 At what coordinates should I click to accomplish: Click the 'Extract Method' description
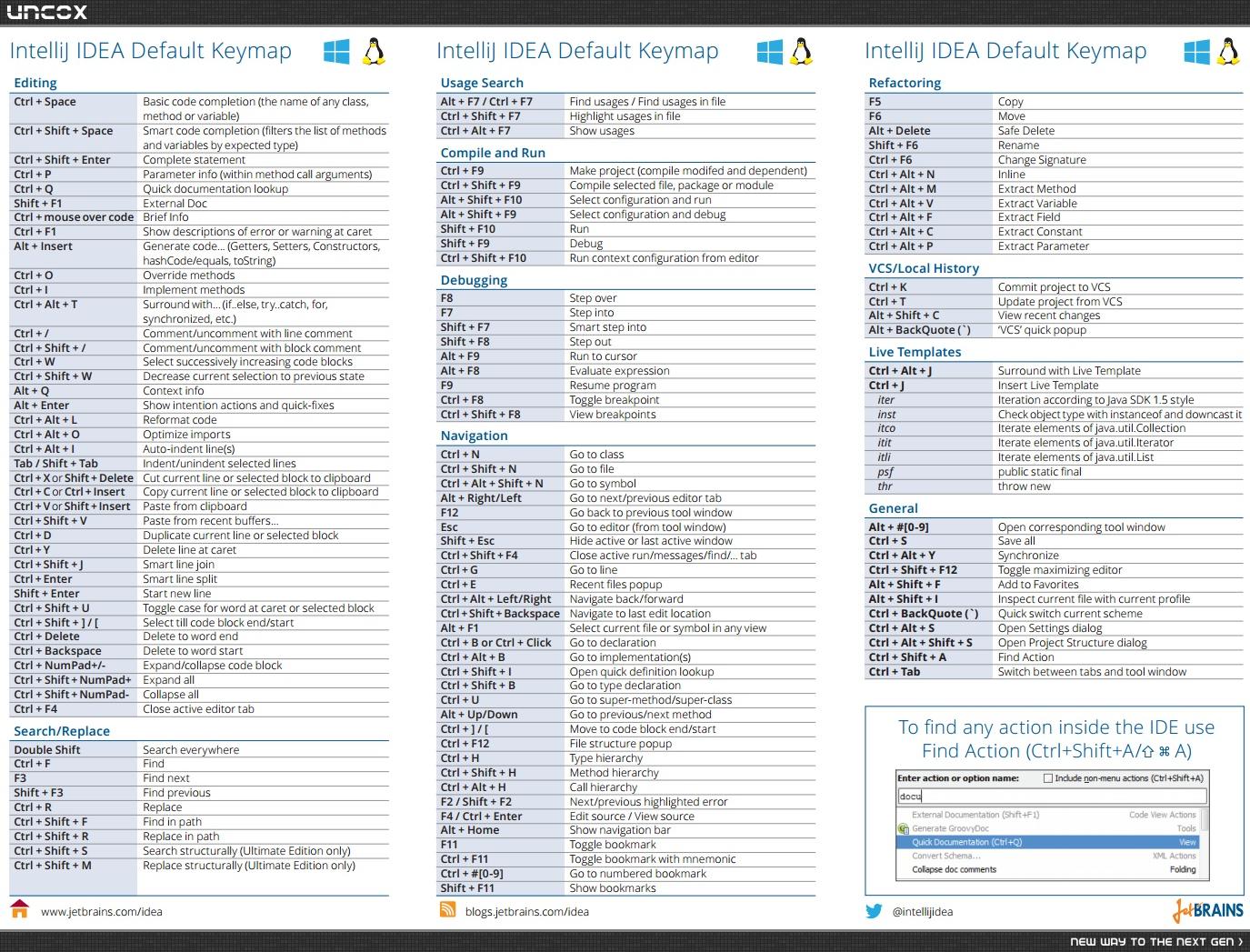[x=1037, y=189]
